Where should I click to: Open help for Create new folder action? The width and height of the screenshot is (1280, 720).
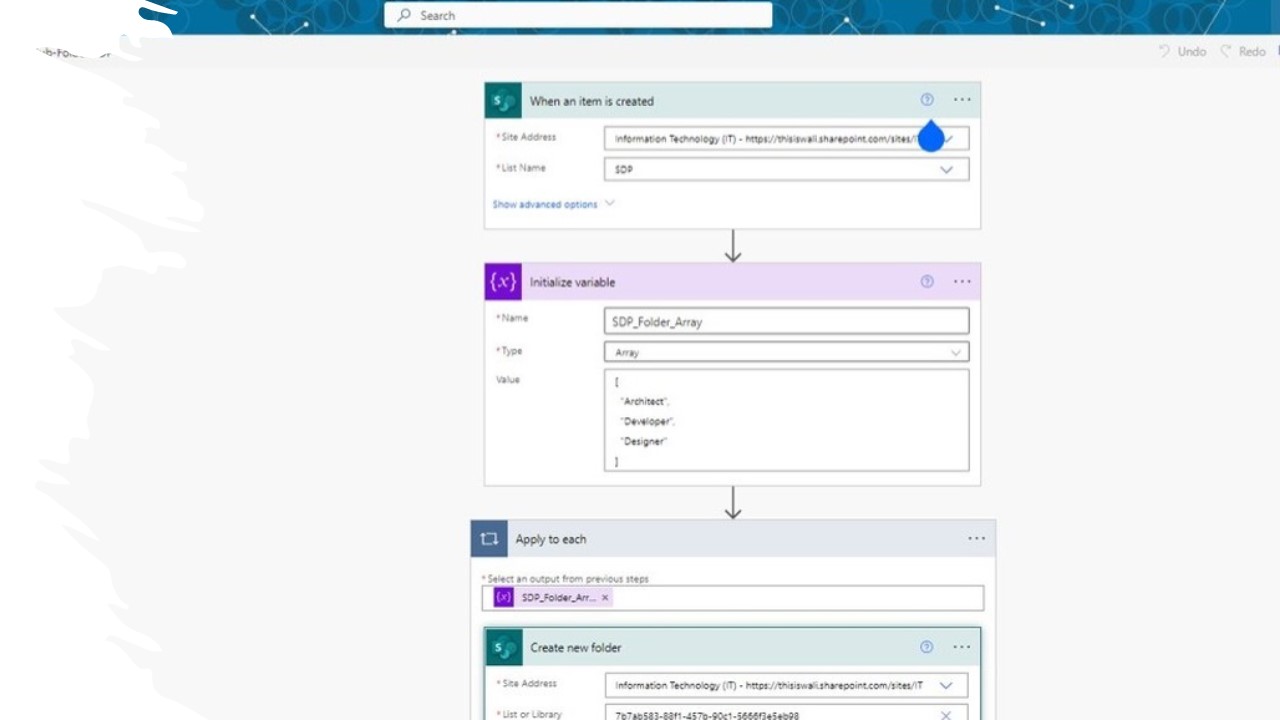[926, 647]
